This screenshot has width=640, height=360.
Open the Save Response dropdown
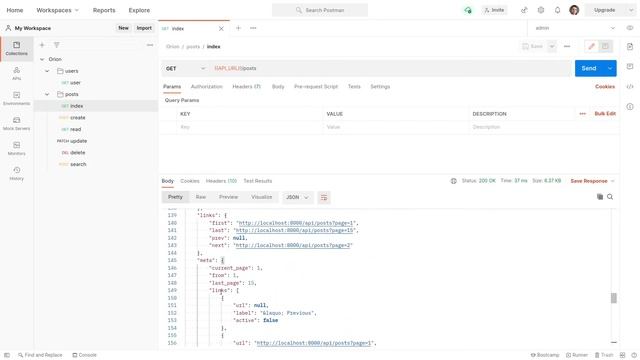592,181
